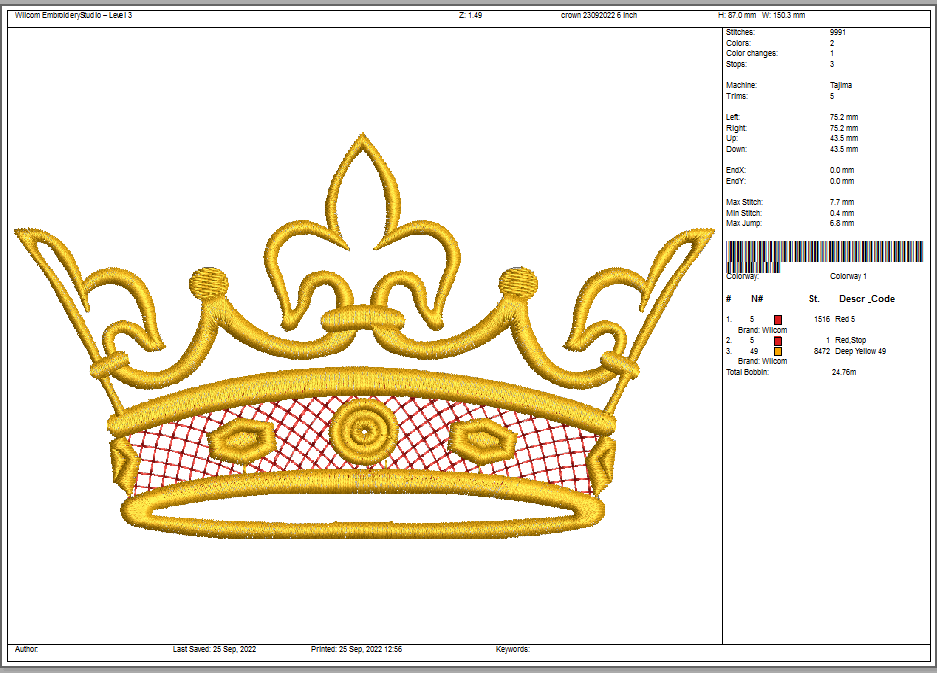The width and height of the screenshot is (937, 673).
Task: Click the Machine value Tajima
Action: point(840,86)
